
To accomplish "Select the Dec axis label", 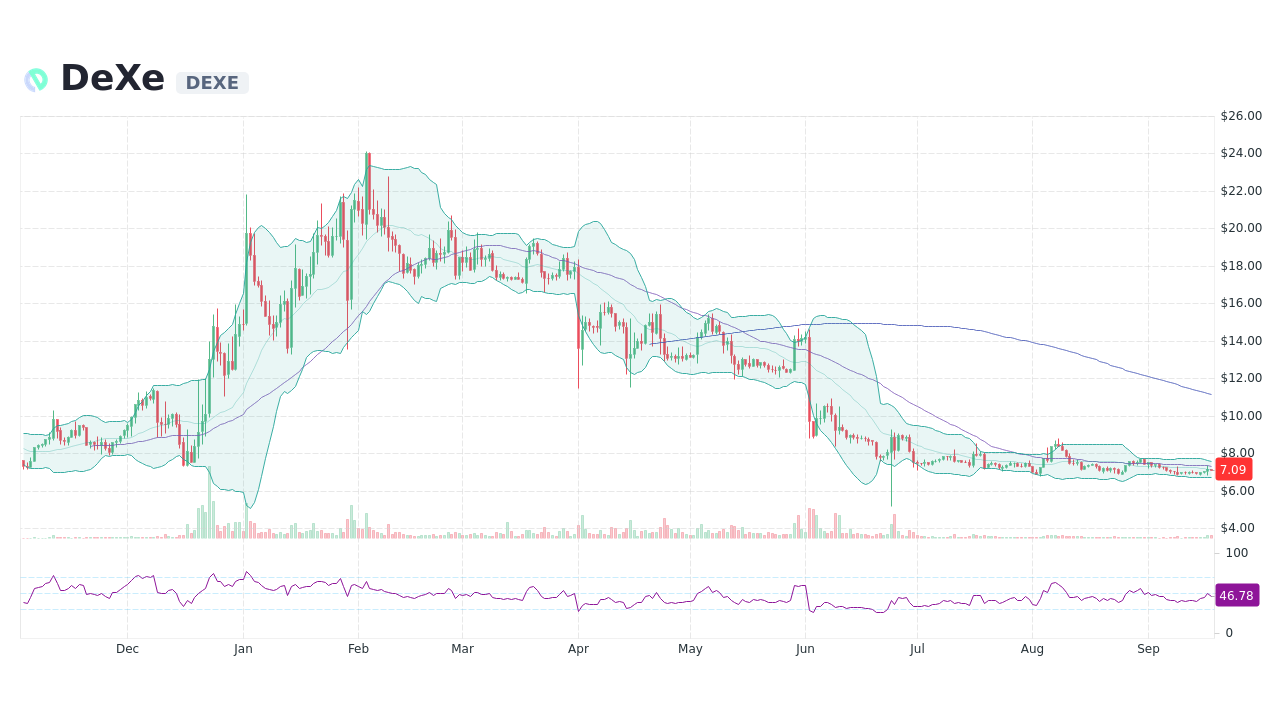I will point(127,648).
